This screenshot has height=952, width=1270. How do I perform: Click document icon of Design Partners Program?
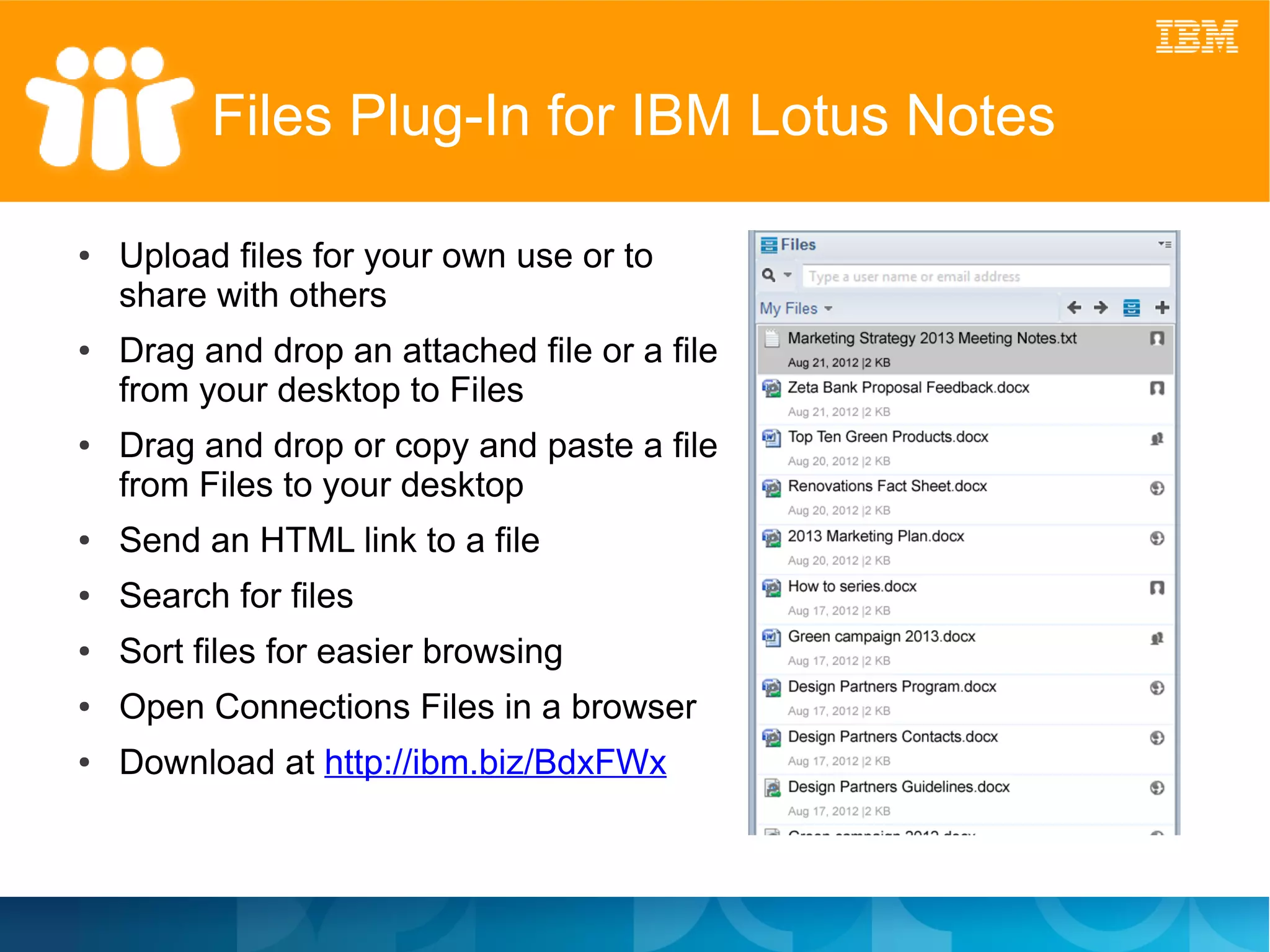[771, 688]
